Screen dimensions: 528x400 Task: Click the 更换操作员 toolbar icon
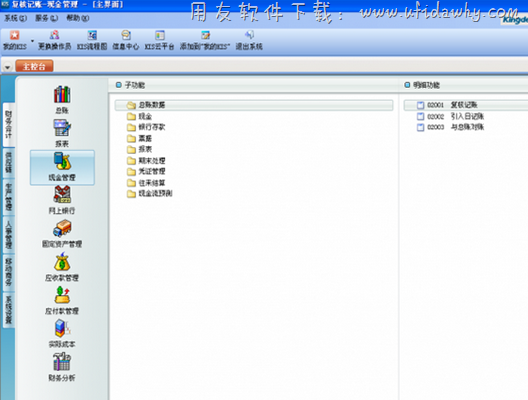tap(55, 40)
